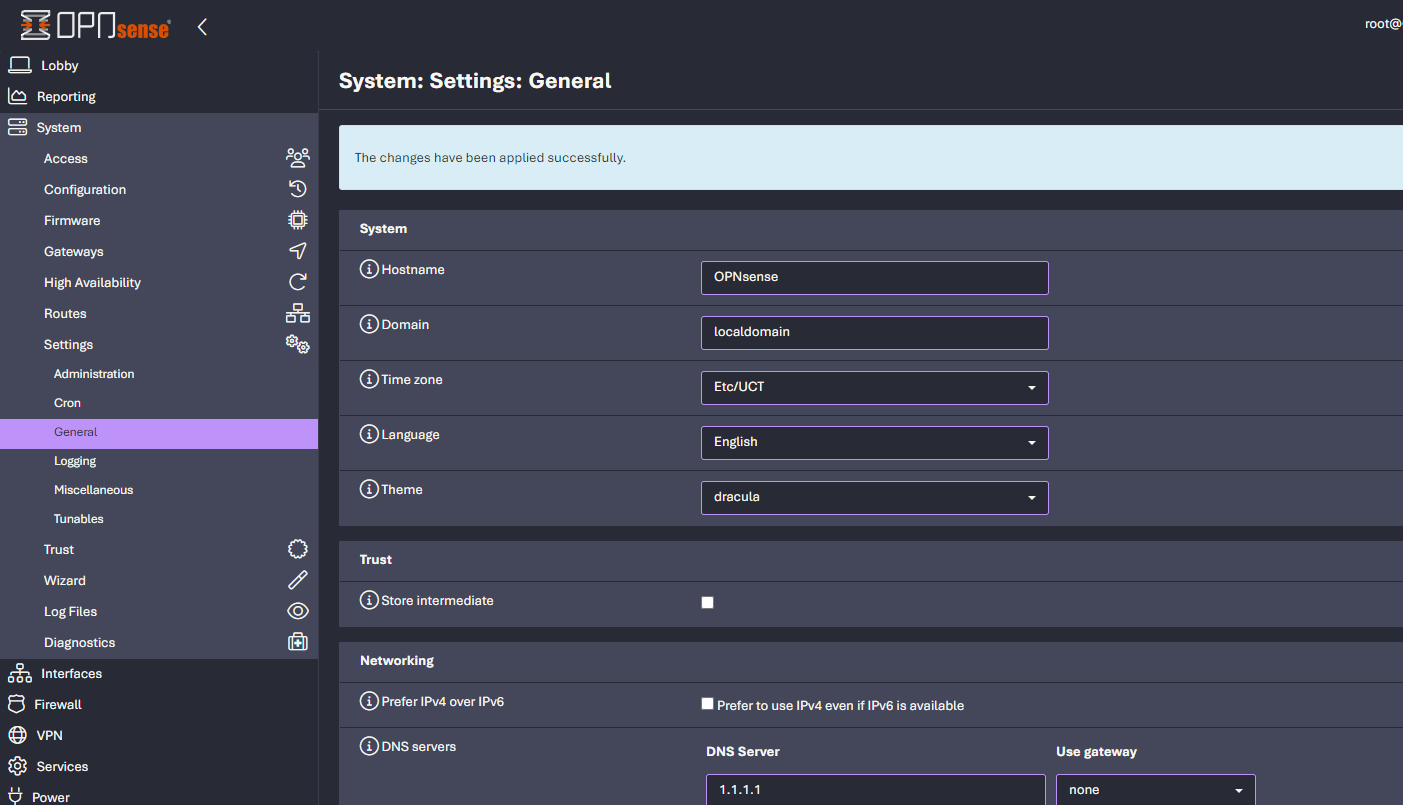
Task: Check Prefer to use IPv4 checkbox
Action: coord(708,704)
